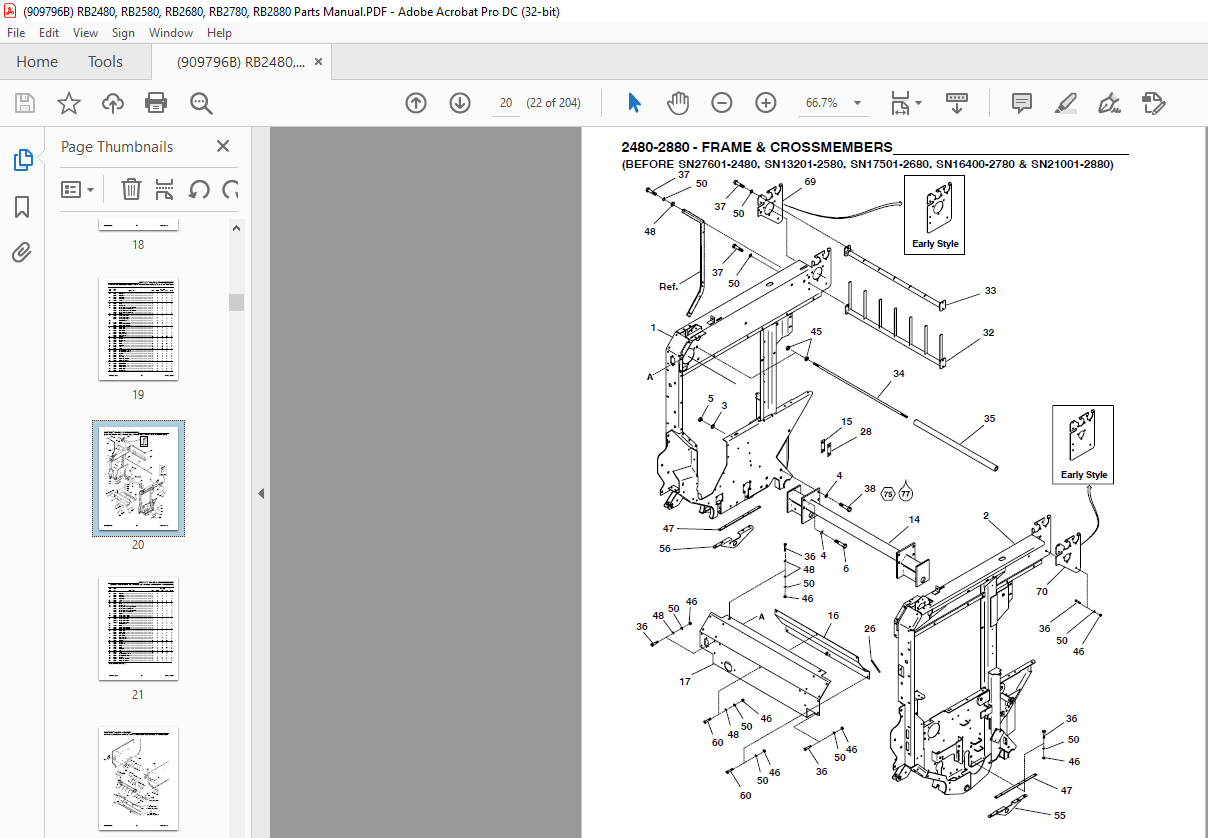Rotate pages counterclockwise in thumbnails panel
Screen dimensions: 1208x838
pyautogui.click(x=199, y=189)
